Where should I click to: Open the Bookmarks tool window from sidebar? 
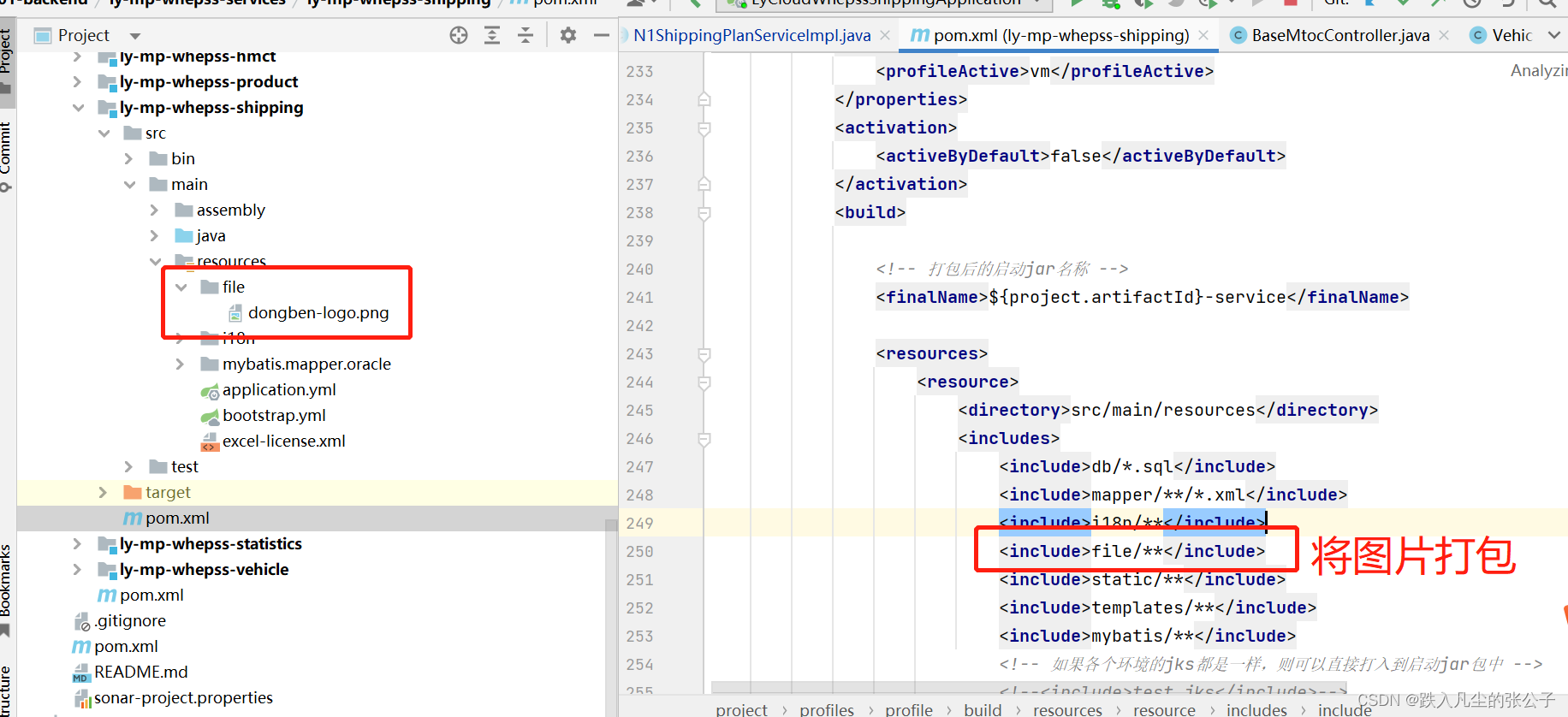(x=6, y=589)
